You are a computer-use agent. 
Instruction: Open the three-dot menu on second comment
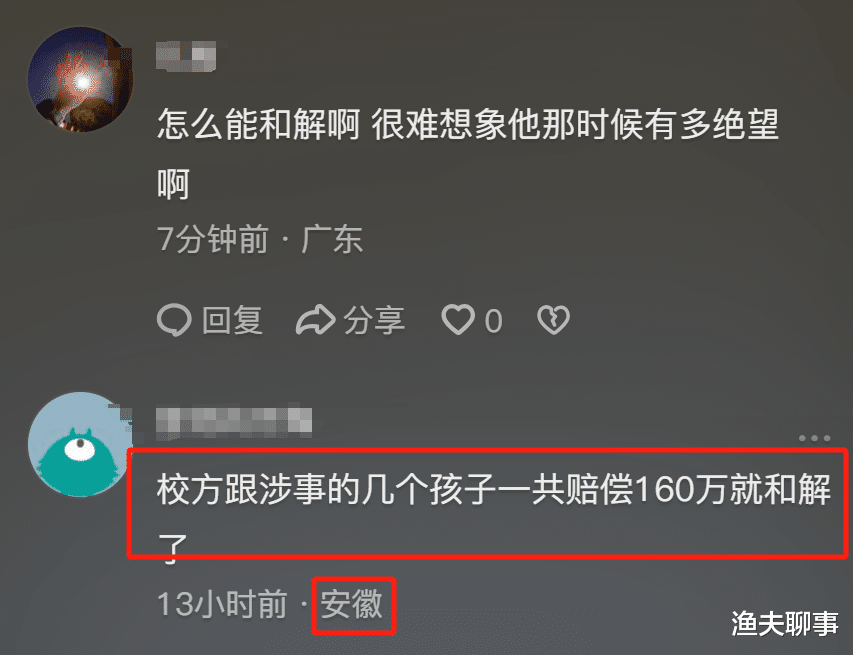click(814, 438)
